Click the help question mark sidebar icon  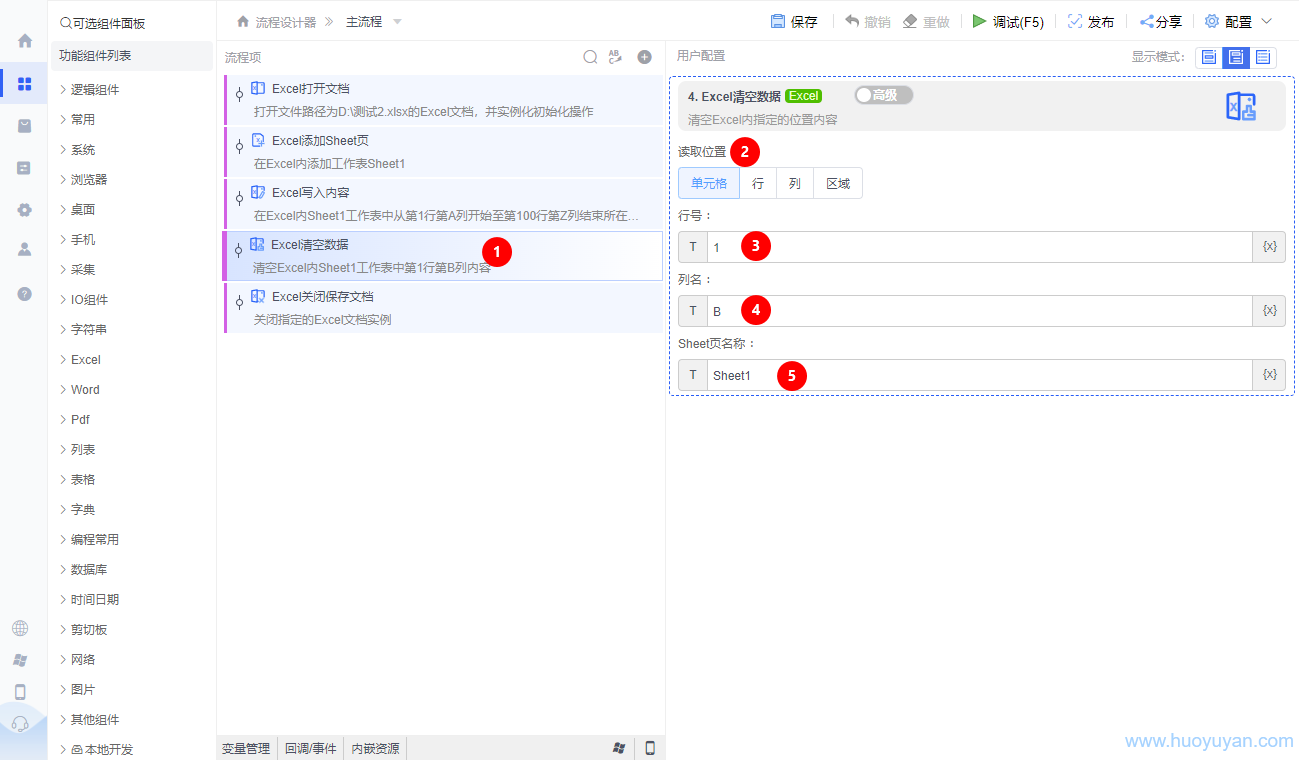[25, 294]
